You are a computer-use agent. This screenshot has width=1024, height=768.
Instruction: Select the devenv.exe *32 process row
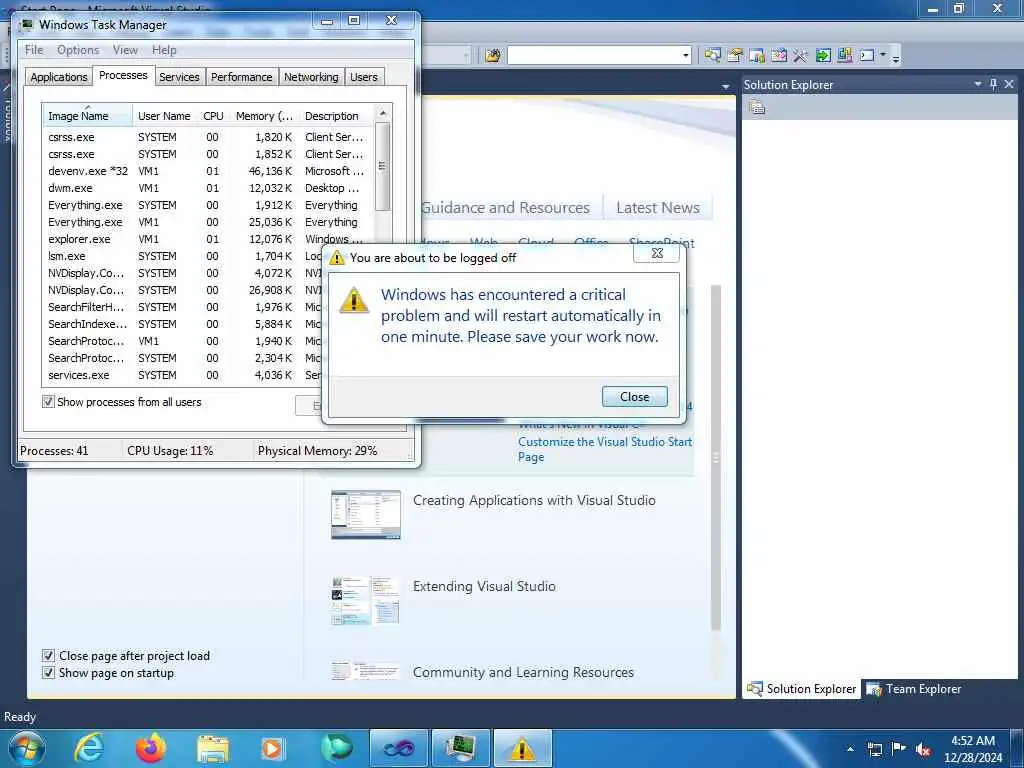click(x=208, y=171)
